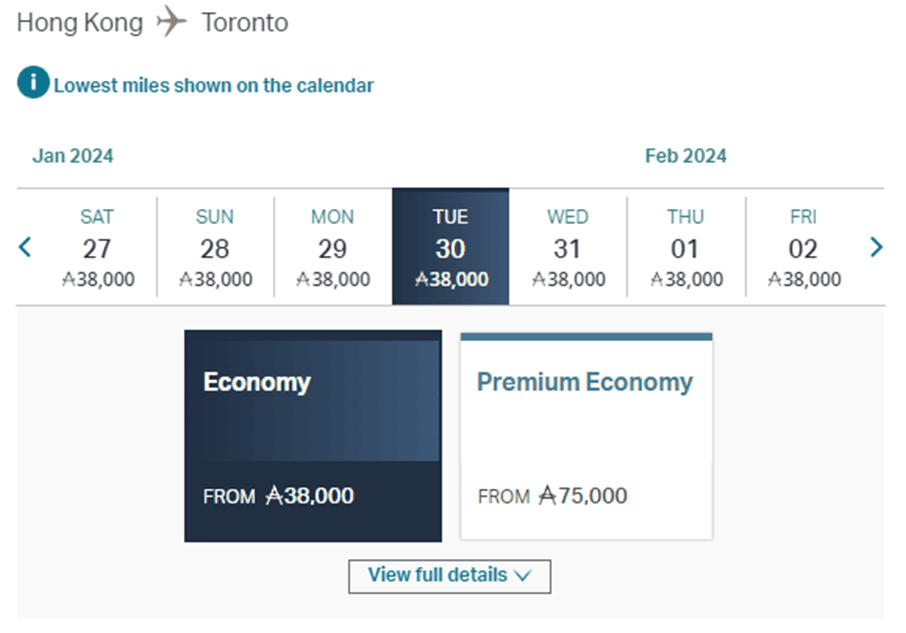Pick Wednesday 31 date tab
The width and height of the screenshot is (906, 633).
[x=568, y=248]
